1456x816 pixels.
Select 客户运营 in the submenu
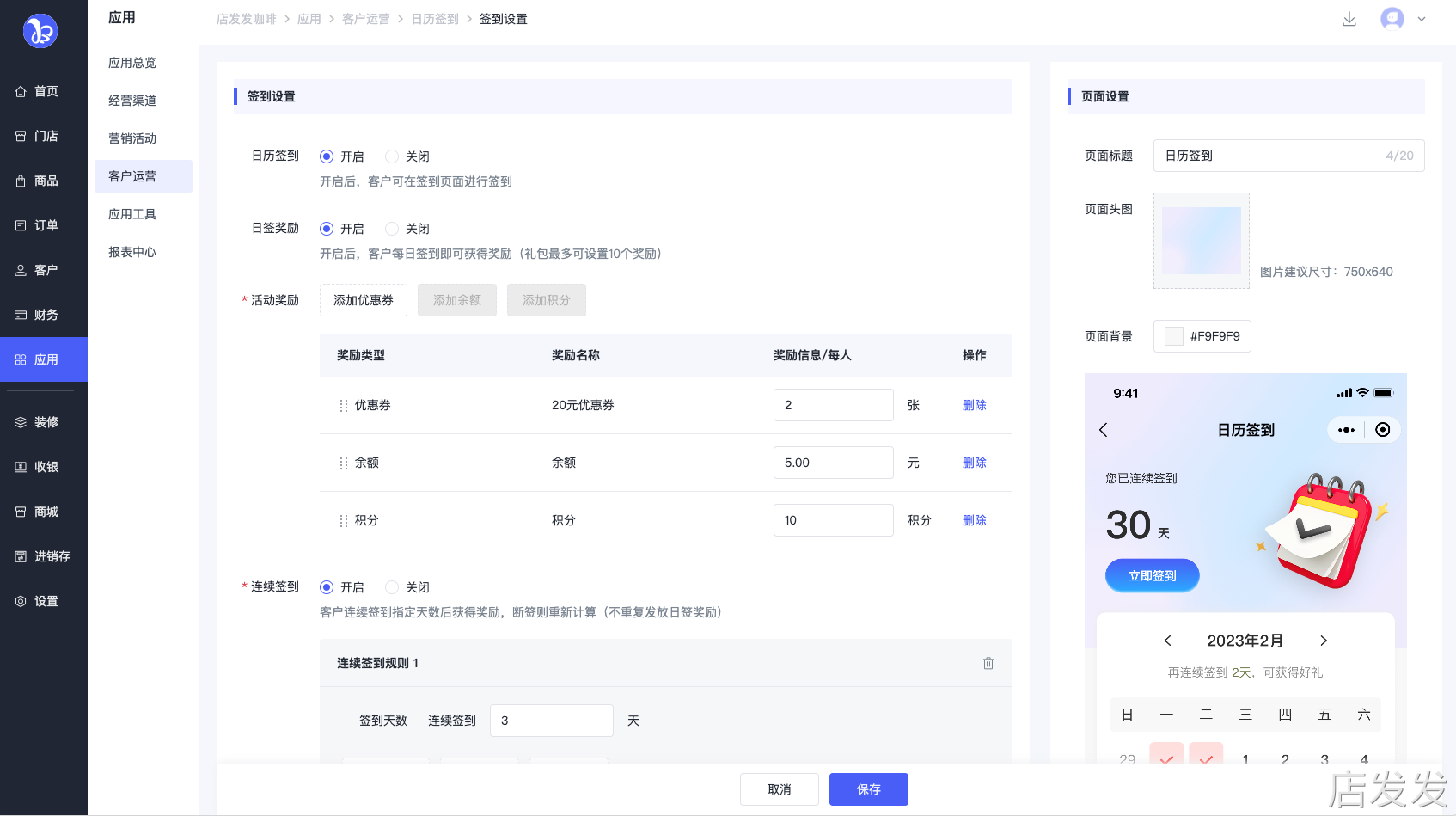click(144, 176)
